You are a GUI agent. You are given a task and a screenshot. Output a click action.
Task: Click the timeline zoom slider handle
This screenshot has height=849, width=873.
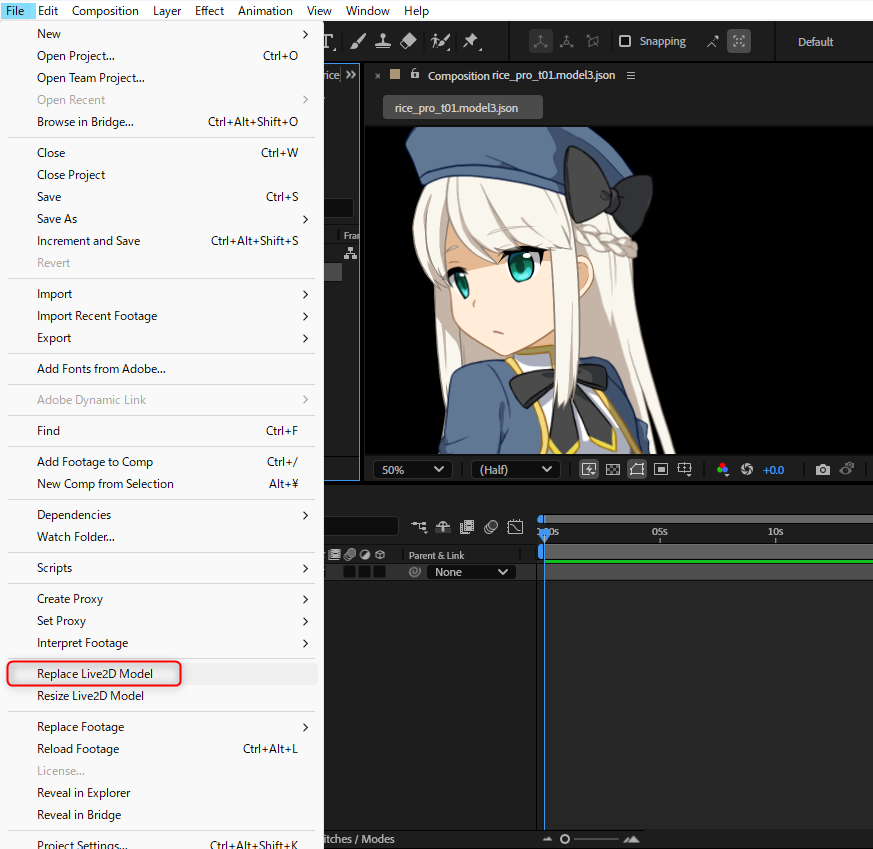[565, 839]
